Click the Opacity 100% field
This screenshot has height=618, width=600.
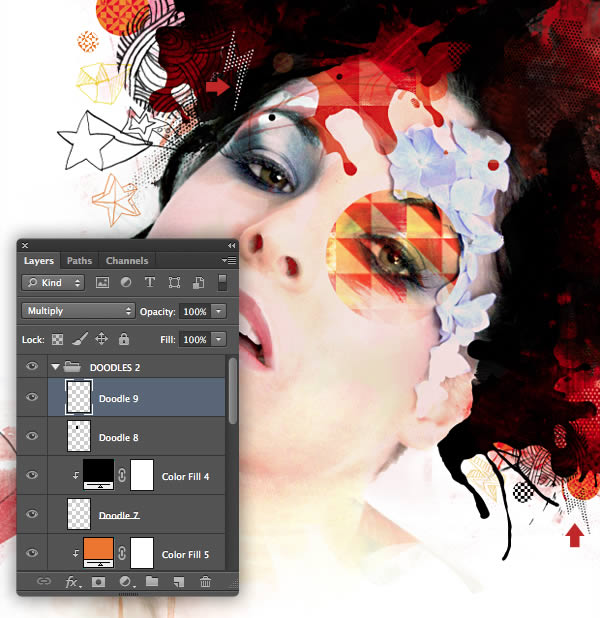coord(195,311)
